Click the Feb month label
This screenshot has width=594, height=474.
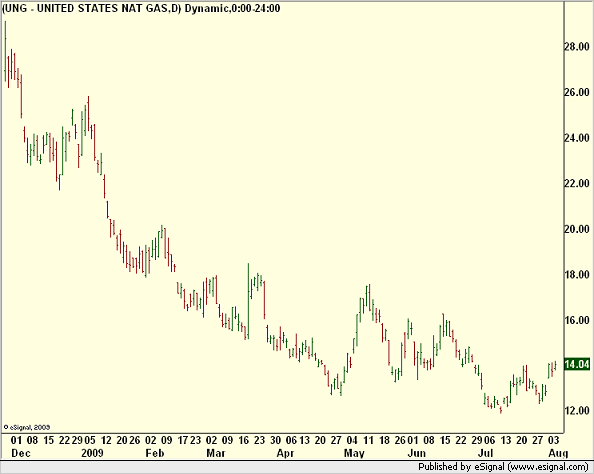(x=155, y=453)
